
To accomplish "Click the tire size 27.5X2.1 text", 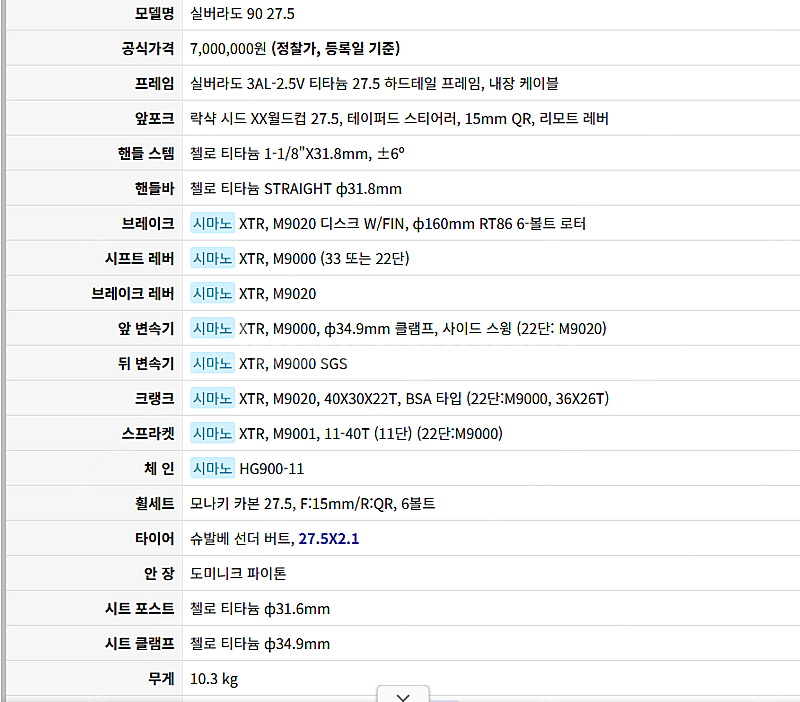I will tap(329, 539).
